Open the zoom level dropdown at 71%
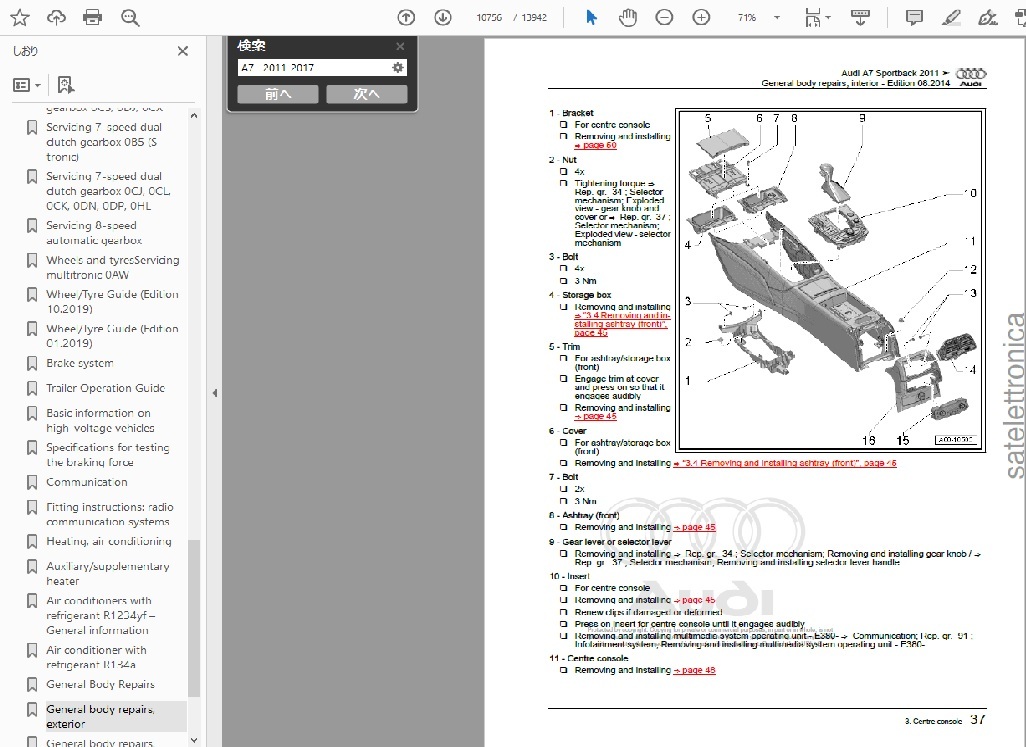This screenshot has width=1026, height=747. click(x=777, y=18)
